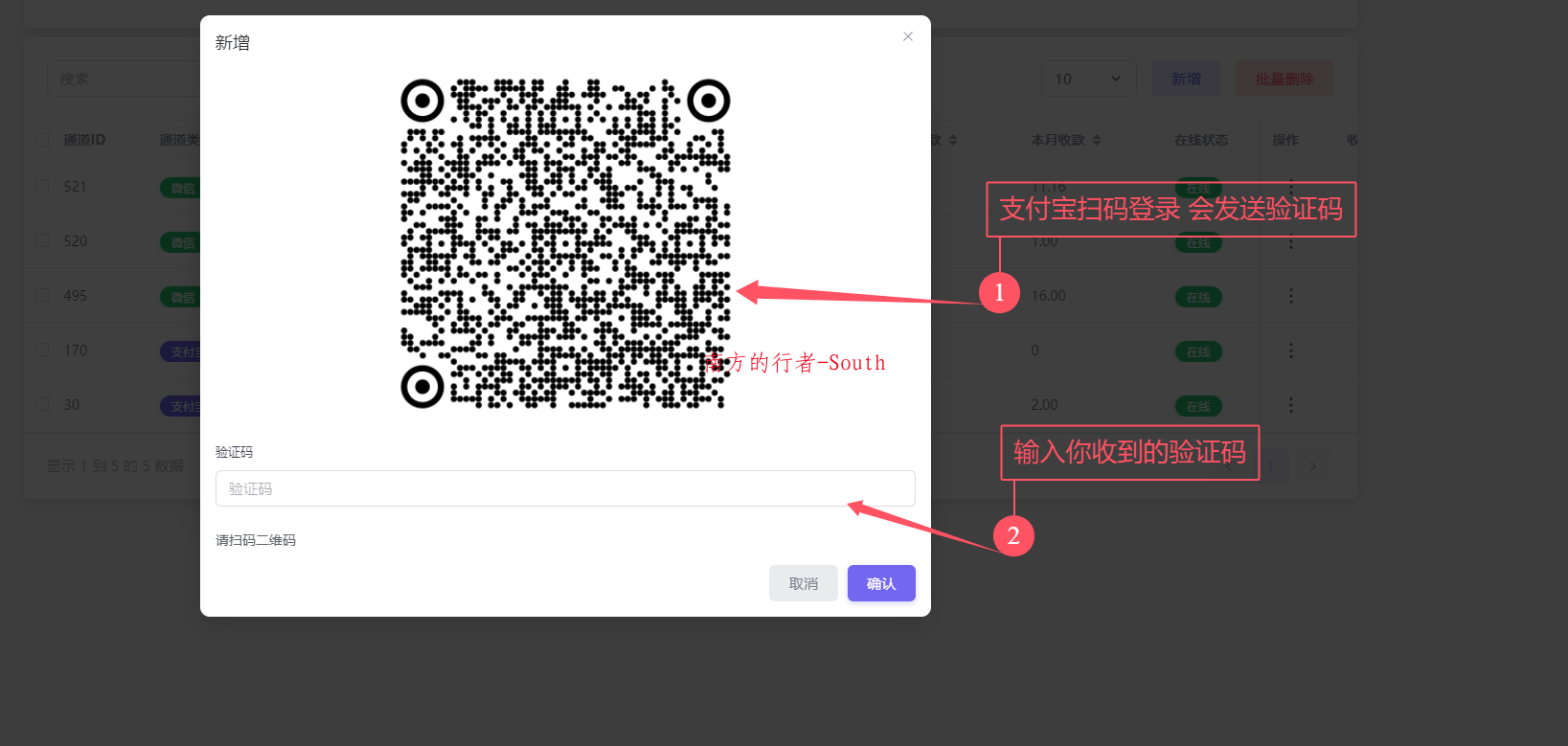
Task: Check the row checkbox for ID 170
Action: pyautogui.click(x=42, y=350)
